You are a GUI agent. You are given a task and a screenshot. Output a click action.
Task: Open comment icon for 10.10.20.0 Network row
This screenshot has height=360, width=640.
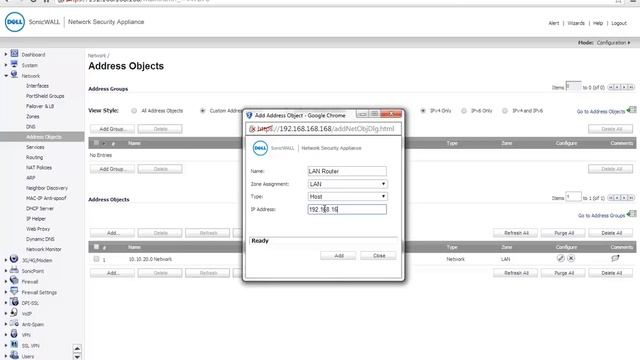tap(615, 258)
